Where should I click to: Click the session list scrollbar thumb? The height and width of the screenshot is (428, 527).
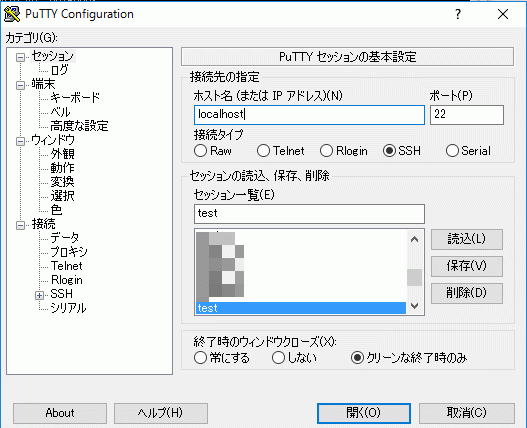click(414, 277)
